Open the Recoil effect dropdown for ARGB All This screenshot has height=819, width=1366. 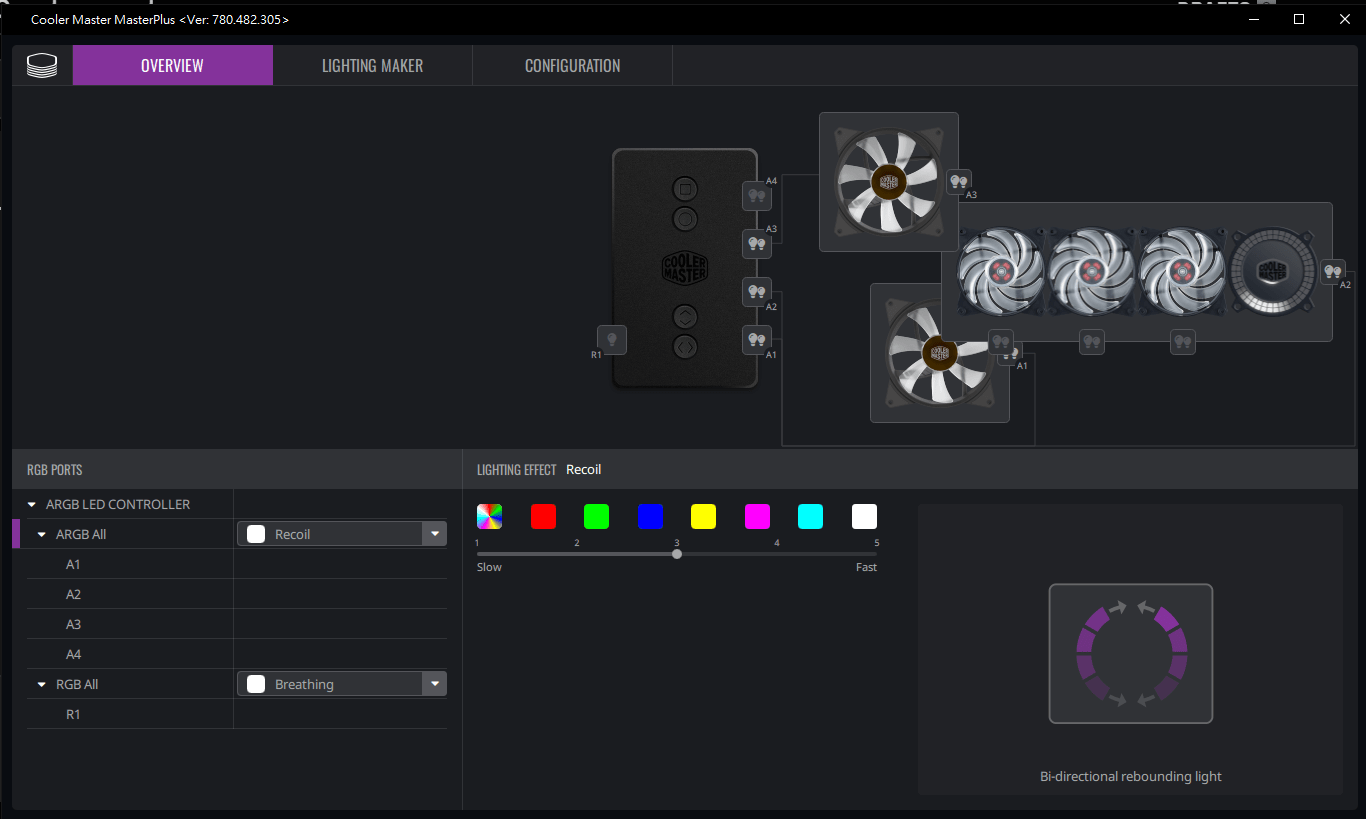click(x=435, y=533)
